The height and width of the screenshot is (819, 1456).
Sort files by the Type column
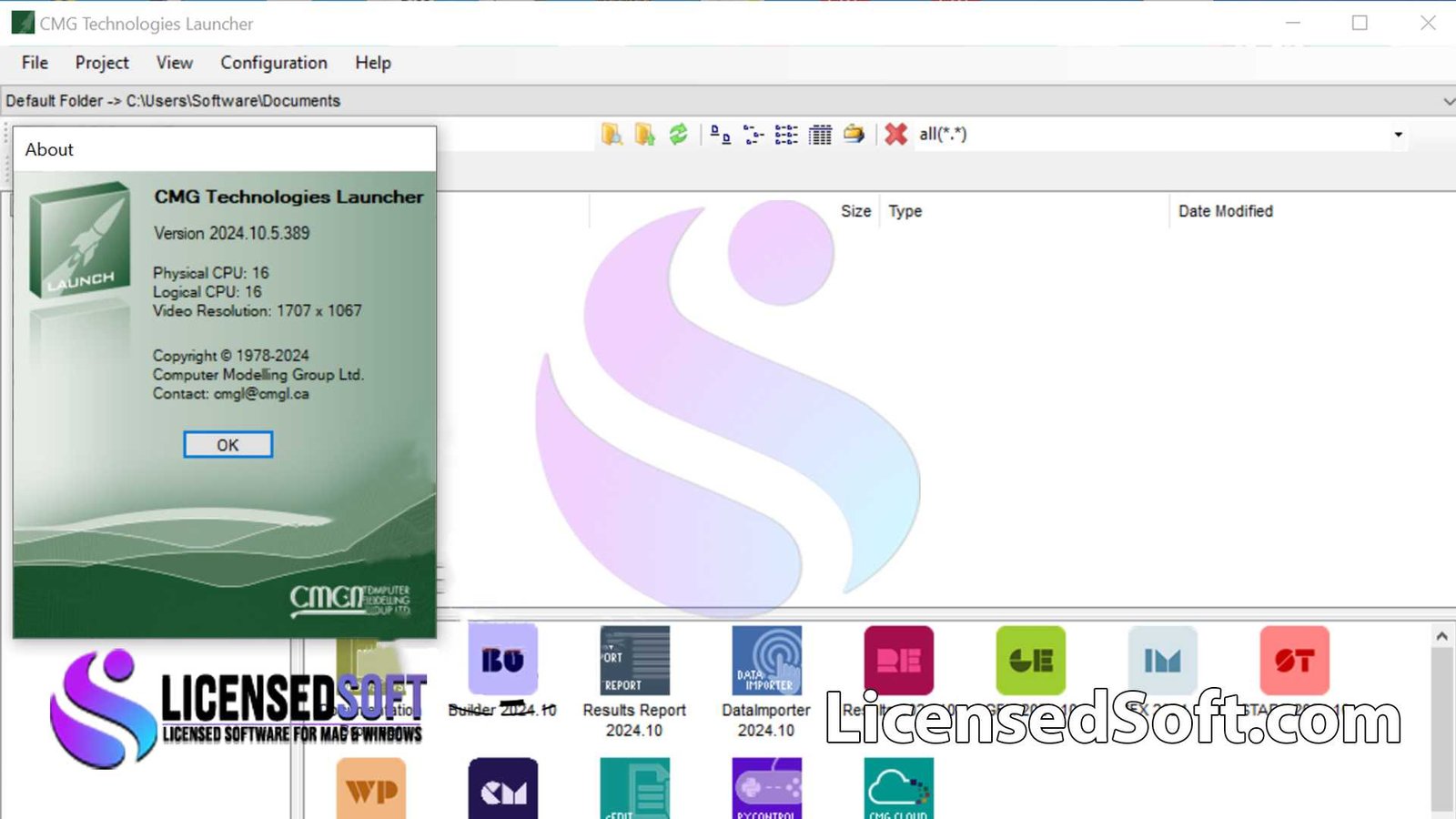(905, 211)
